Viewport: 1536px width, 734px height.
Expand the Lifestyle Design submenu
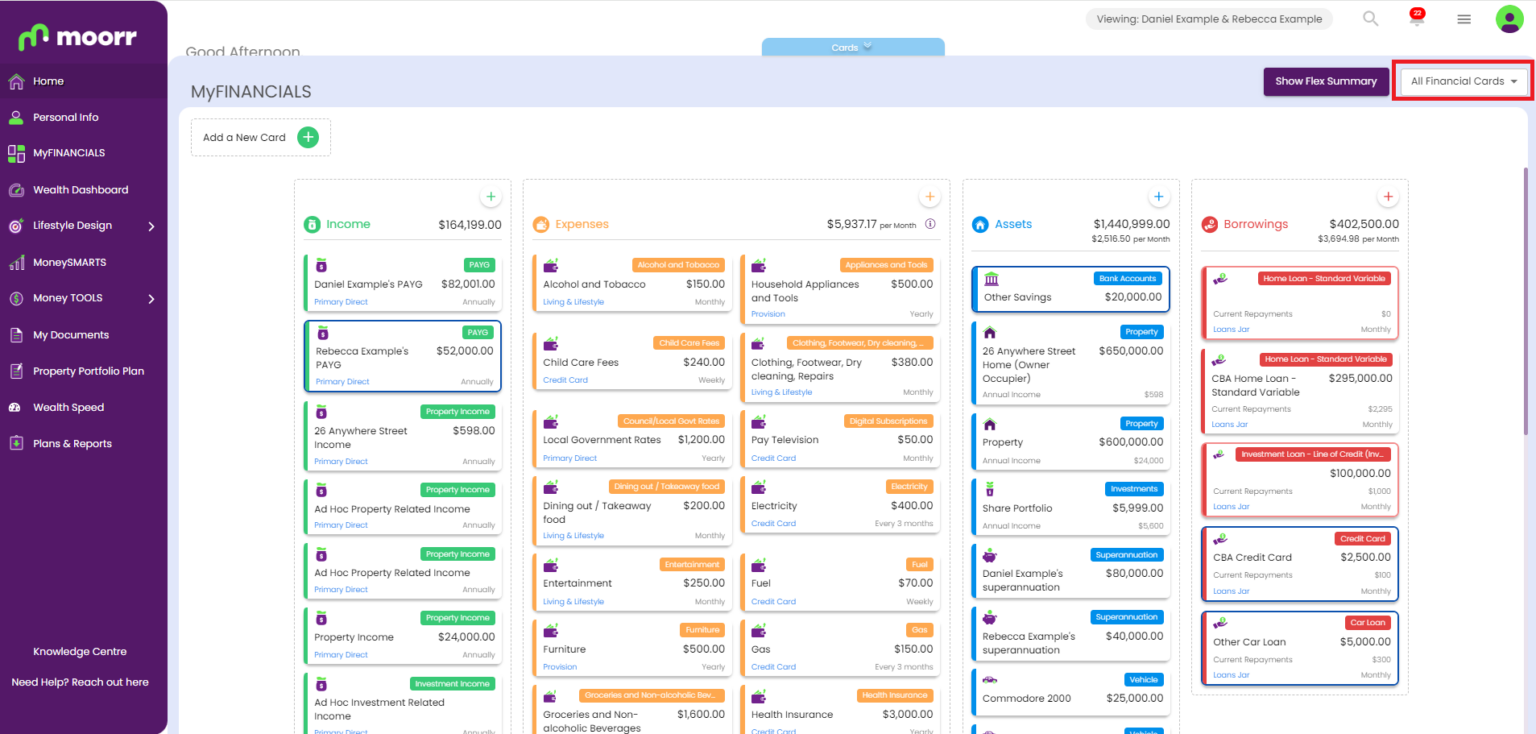[x=151, y=227]
